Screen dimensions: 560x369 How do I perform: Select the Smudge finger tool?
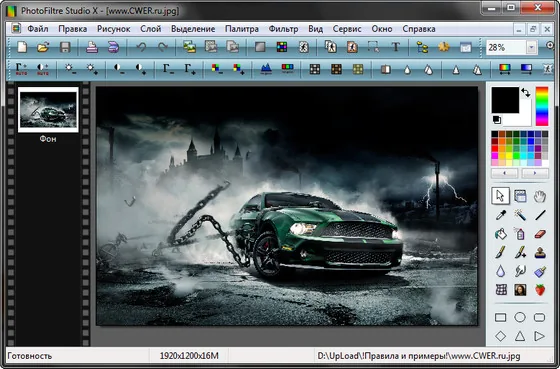[520, 271]
